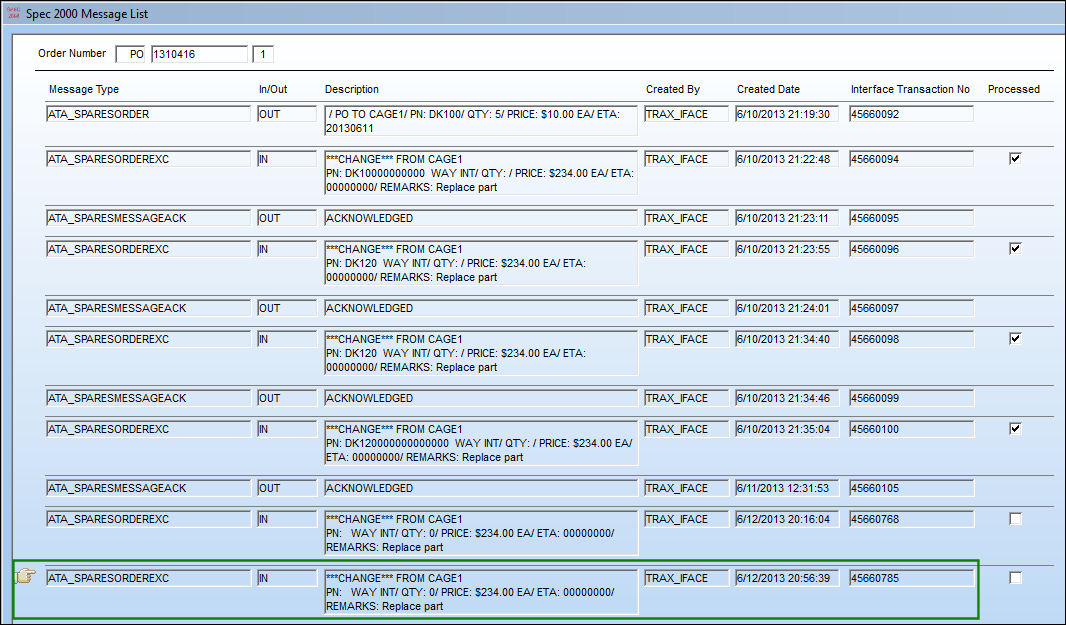Screen dimensions: 1066x625
Task: Click the message type field for transaction 45660096
Action: tap(148, 249)
